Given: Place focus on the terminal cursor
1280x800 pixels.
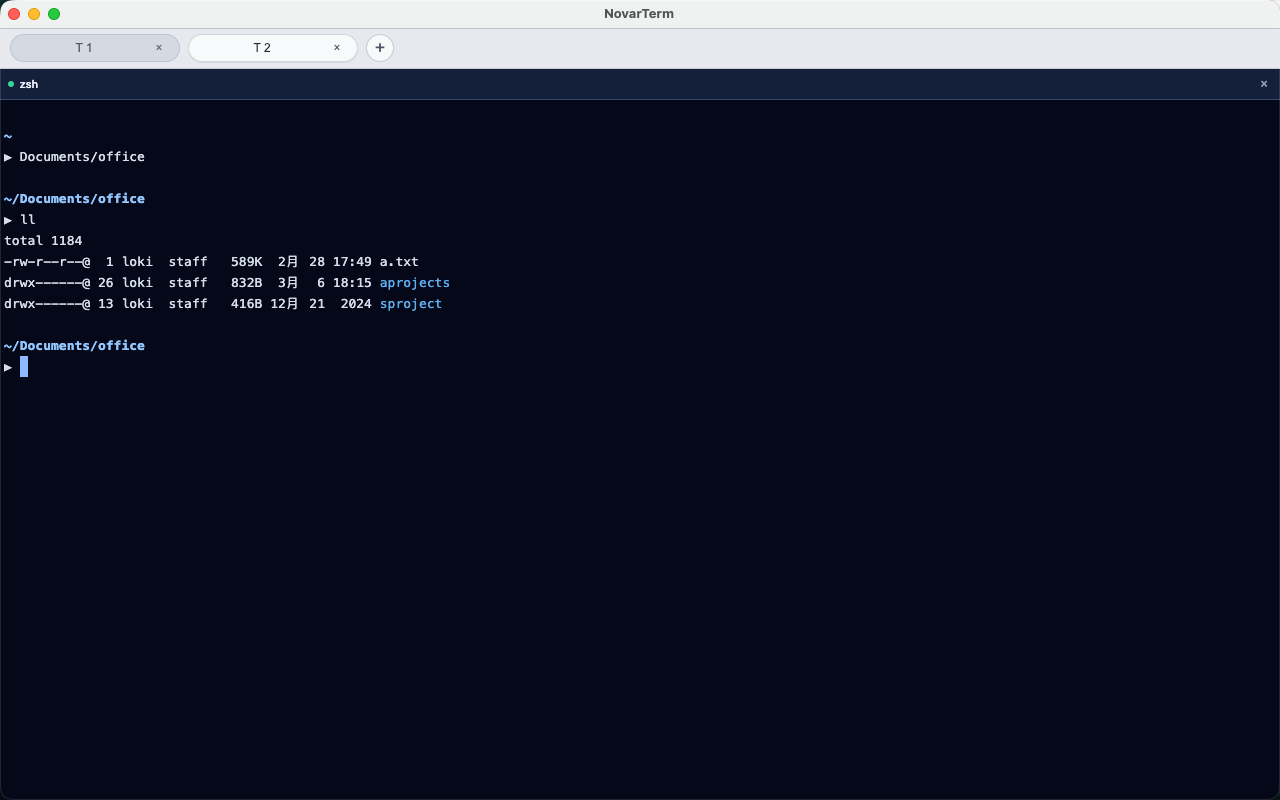Looking at the screenshot, I should tap(23, 367).
